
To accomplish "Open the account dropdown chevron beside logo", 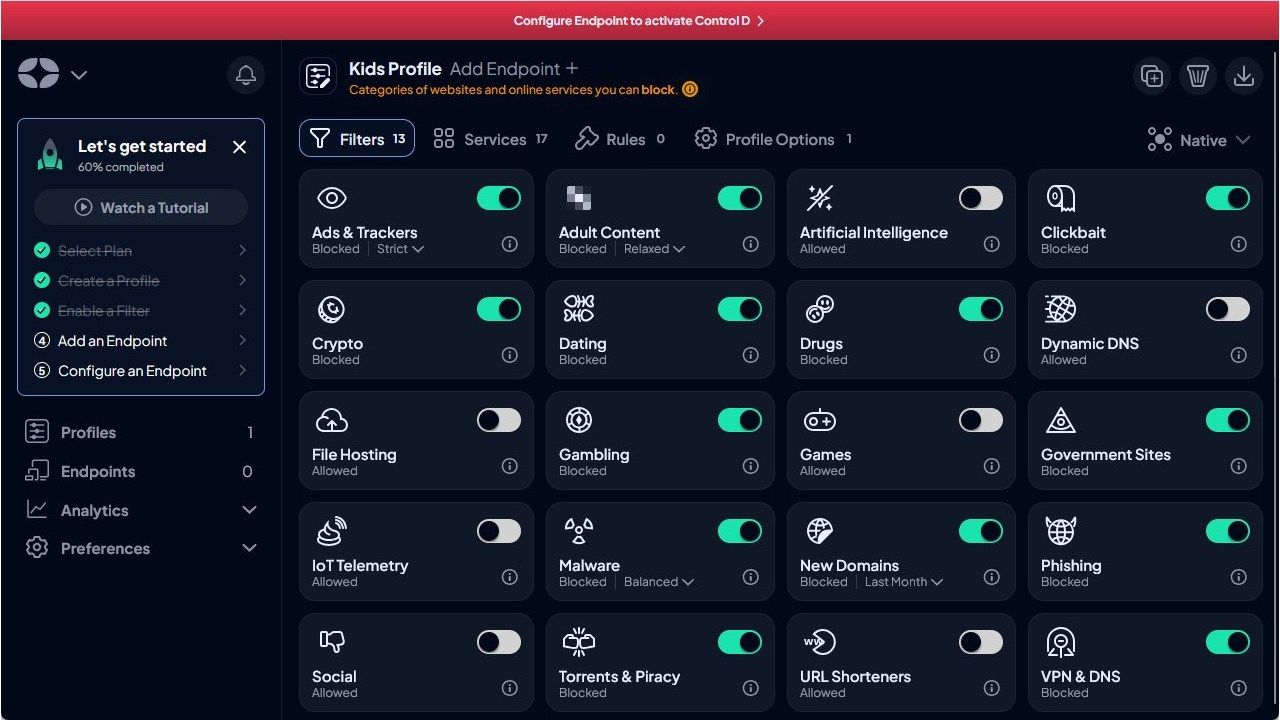I will tap(79, 74).
